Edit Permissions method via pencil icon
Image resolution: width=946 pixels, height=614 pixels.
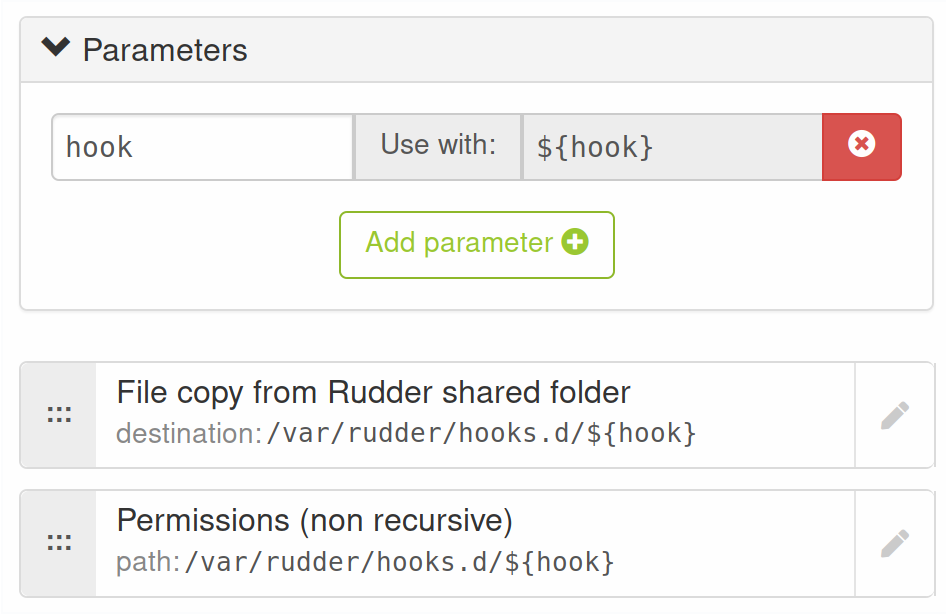[894, 543]
